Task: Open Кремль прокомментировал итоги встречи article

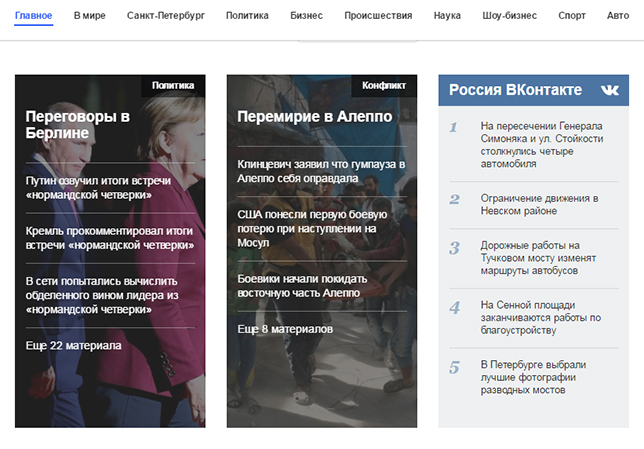Action: (110, 238)
